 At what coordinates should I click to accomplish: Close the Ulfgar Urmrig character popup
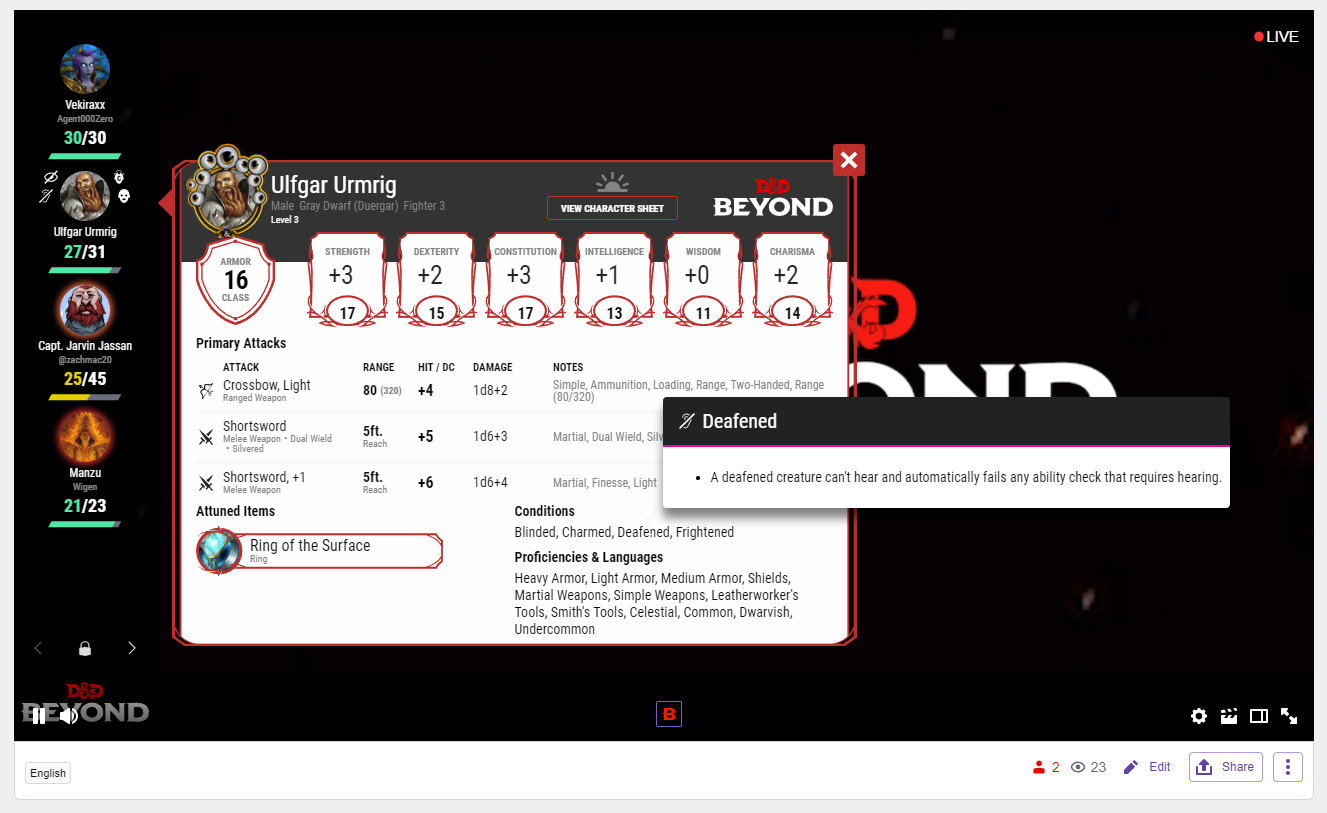point(849,160)
